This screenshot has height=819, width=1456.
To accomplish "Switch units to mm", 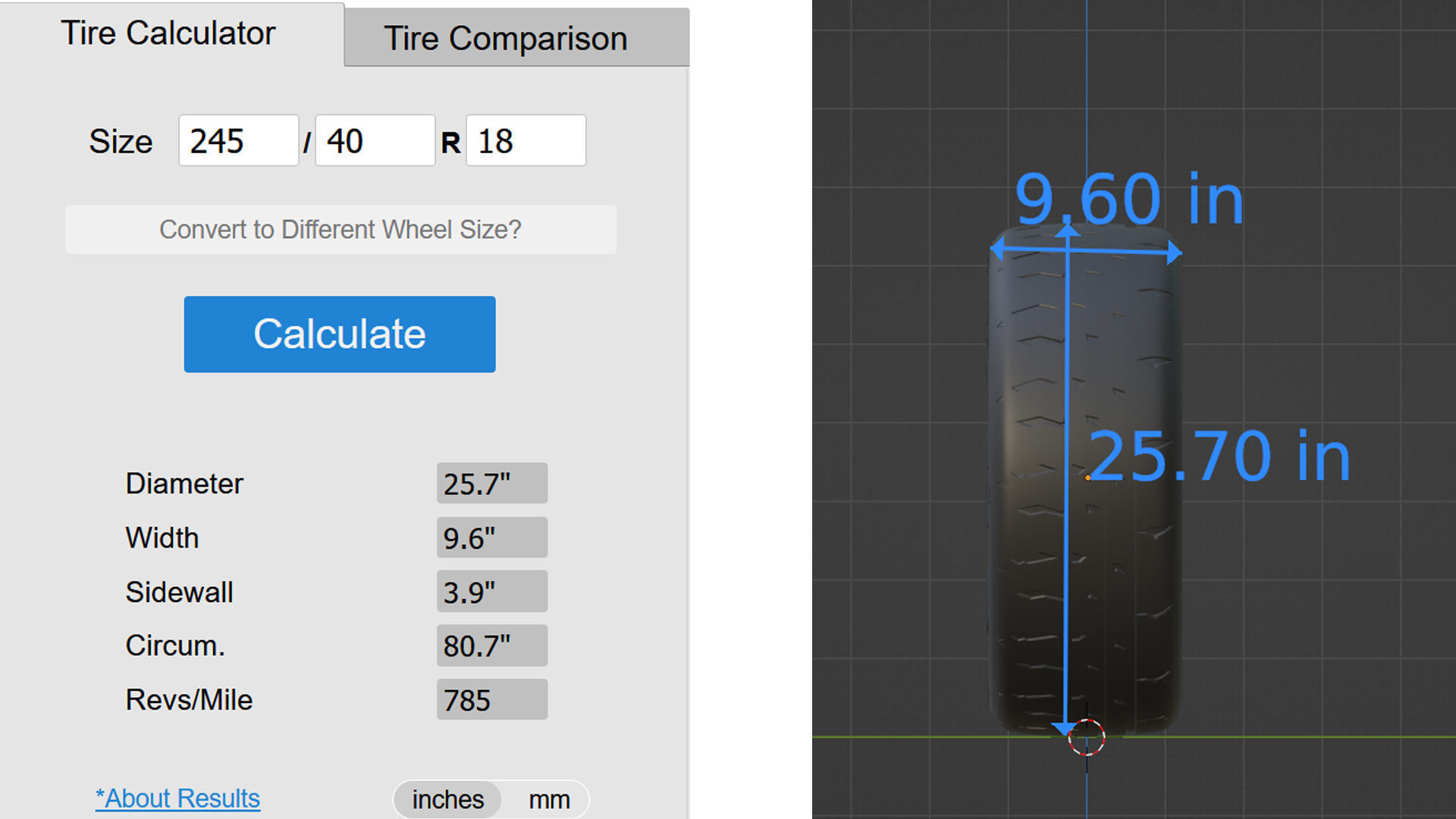I will pos(549,799).
